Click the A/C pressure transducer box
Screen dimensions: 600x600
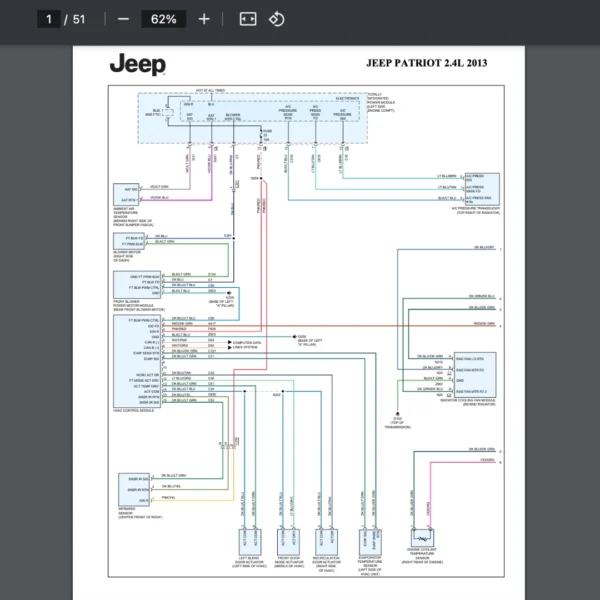coord(477,189)
